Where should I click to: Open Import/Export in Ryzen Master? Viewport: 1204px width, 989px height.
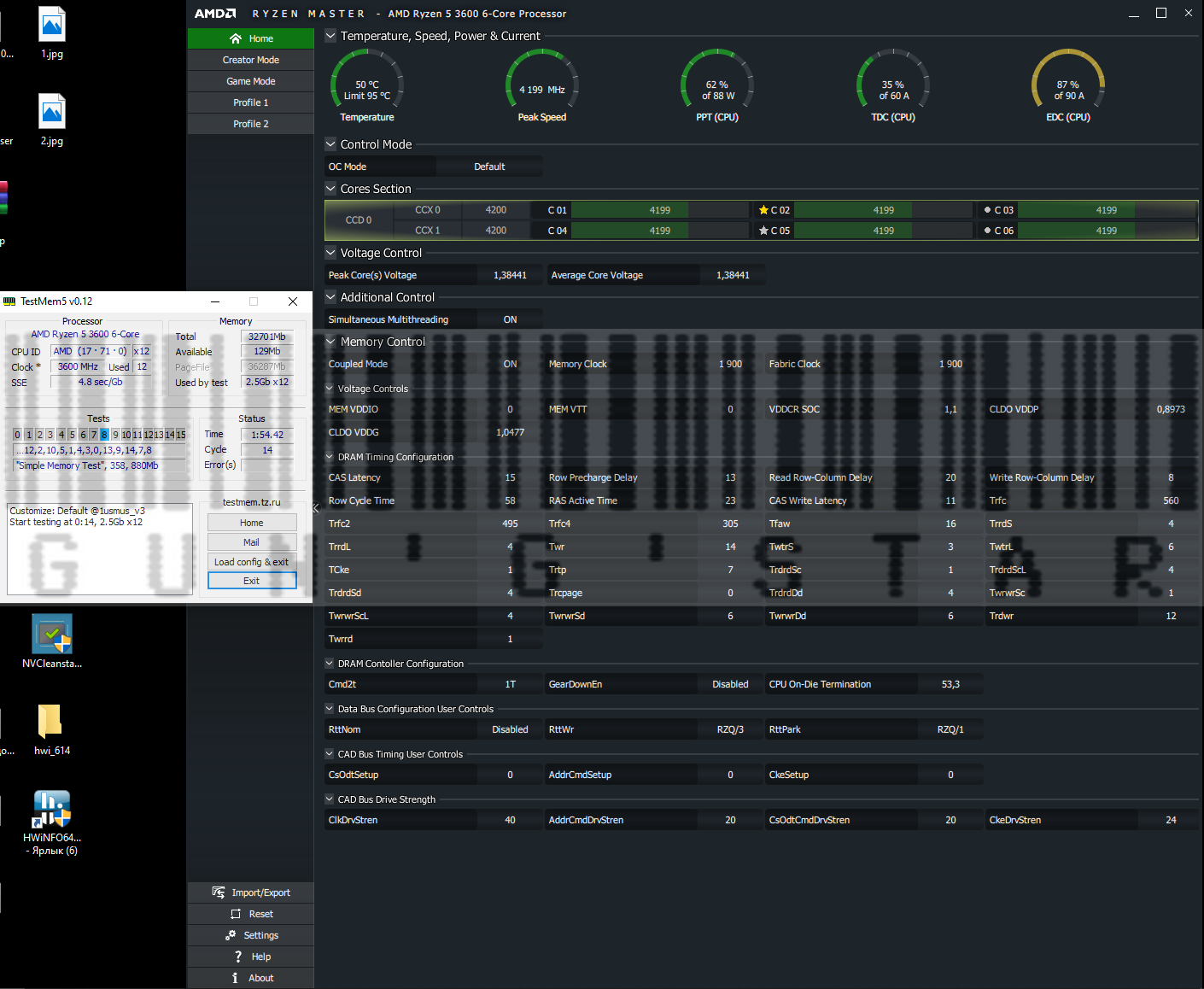[x=251, y=892]
